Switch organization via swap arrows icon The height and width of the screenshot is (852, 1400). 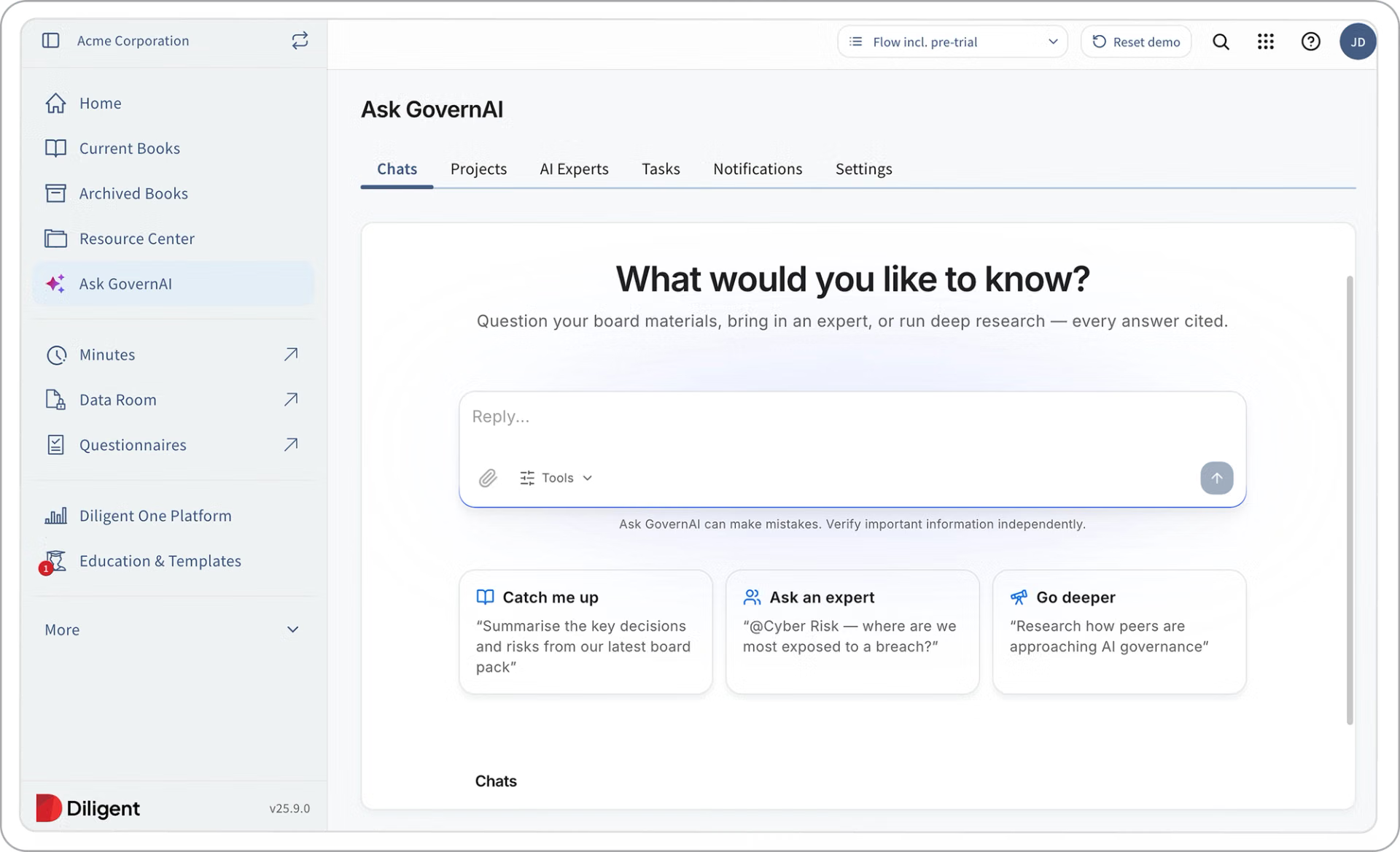pos(300,41)
